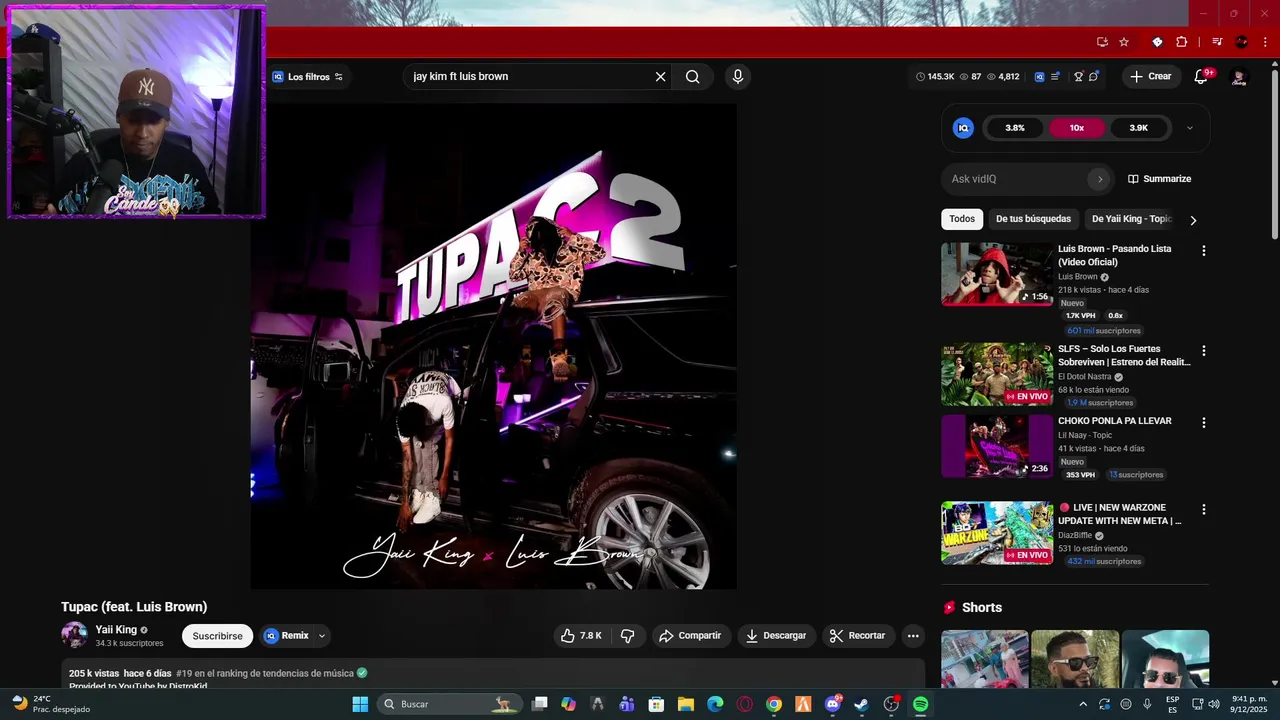Open the browser Extensions puzzle icon

pyautogui.click(x=1182, y=42)
